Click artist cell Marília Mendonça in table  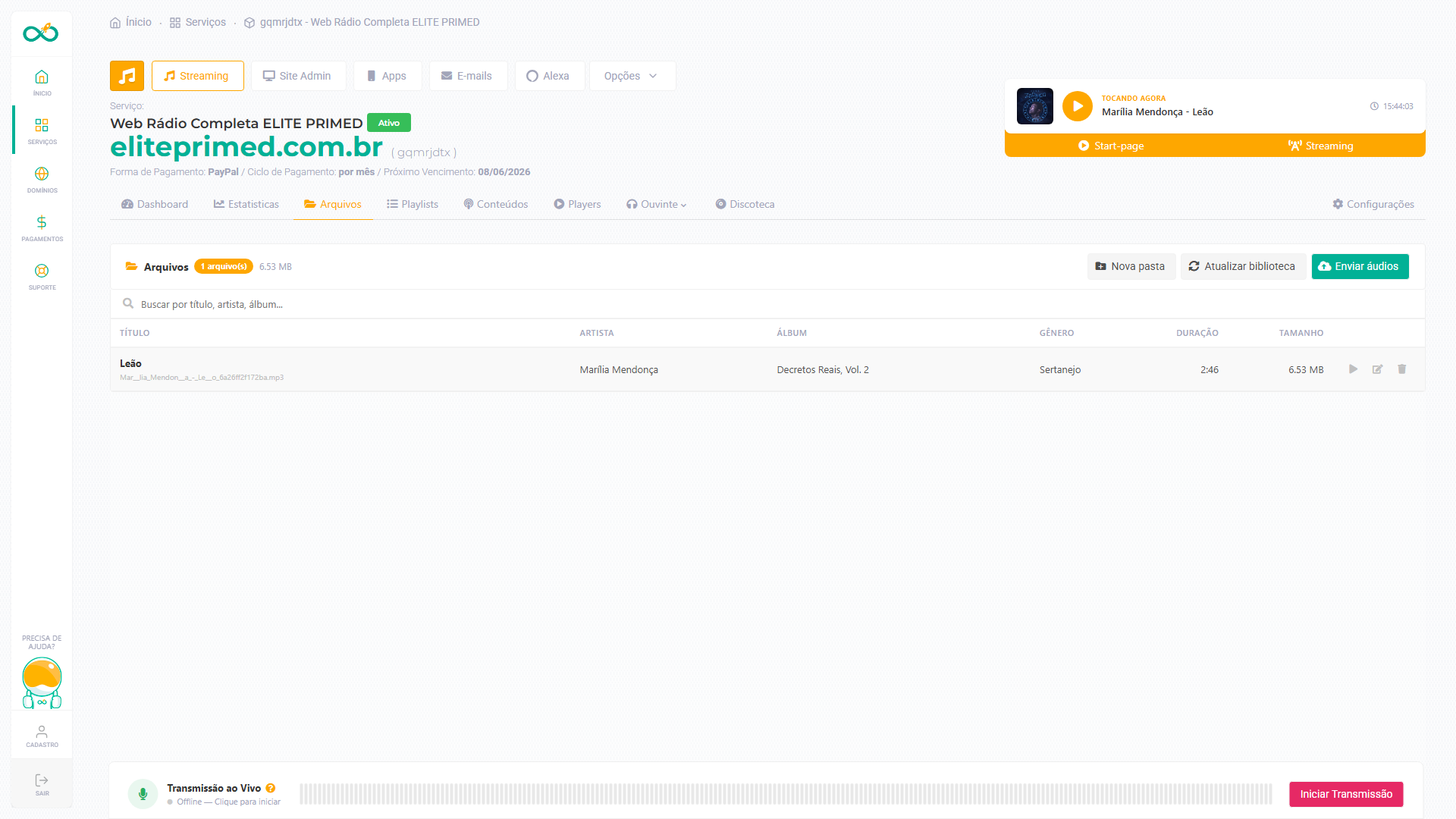619,369
